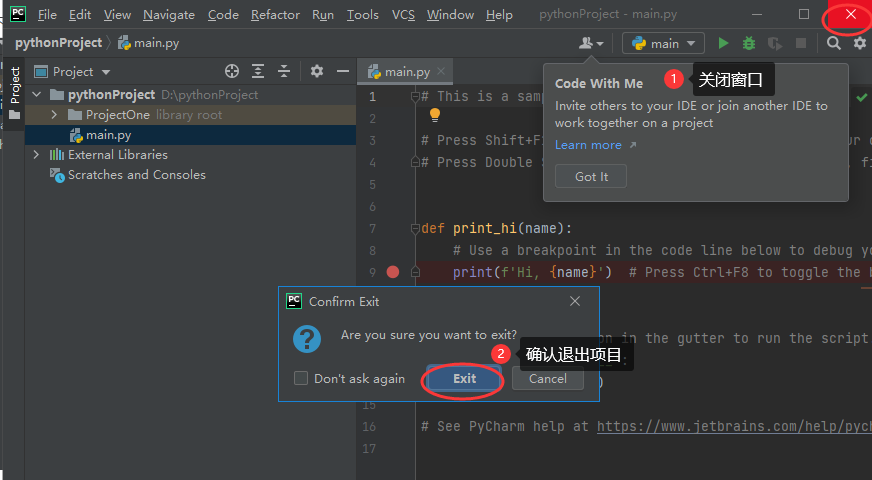This screenshot has height=480, width=872.
Task: Maximize the PyCharm window
Action: [x=804, y=14]
